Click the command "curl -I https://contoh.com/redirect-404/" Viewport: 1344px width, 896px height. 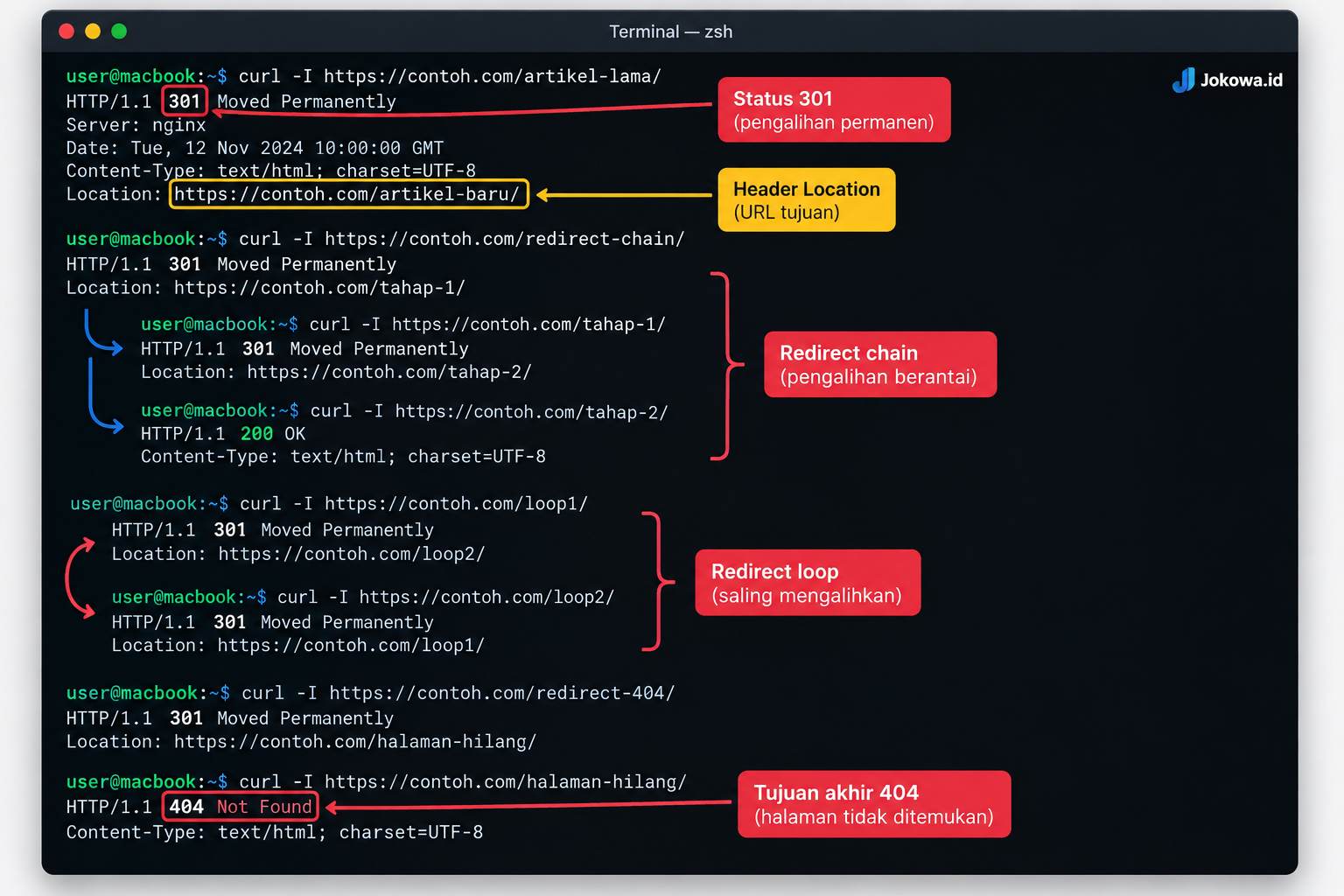pos(458,693)
